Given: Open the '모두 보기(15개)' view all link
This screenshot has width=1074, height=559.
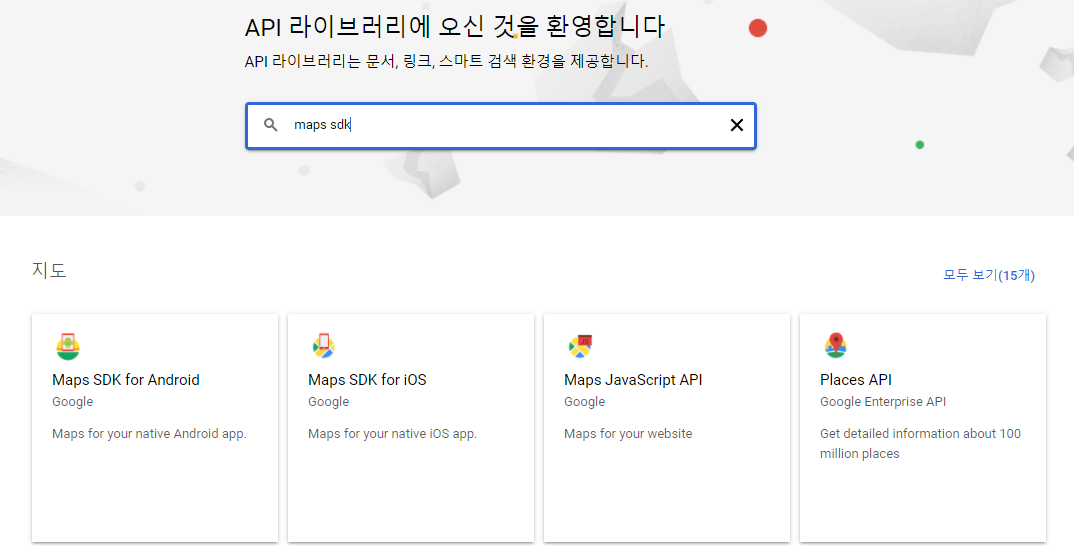Looking at the screenshot, I should tap(988, 275).
